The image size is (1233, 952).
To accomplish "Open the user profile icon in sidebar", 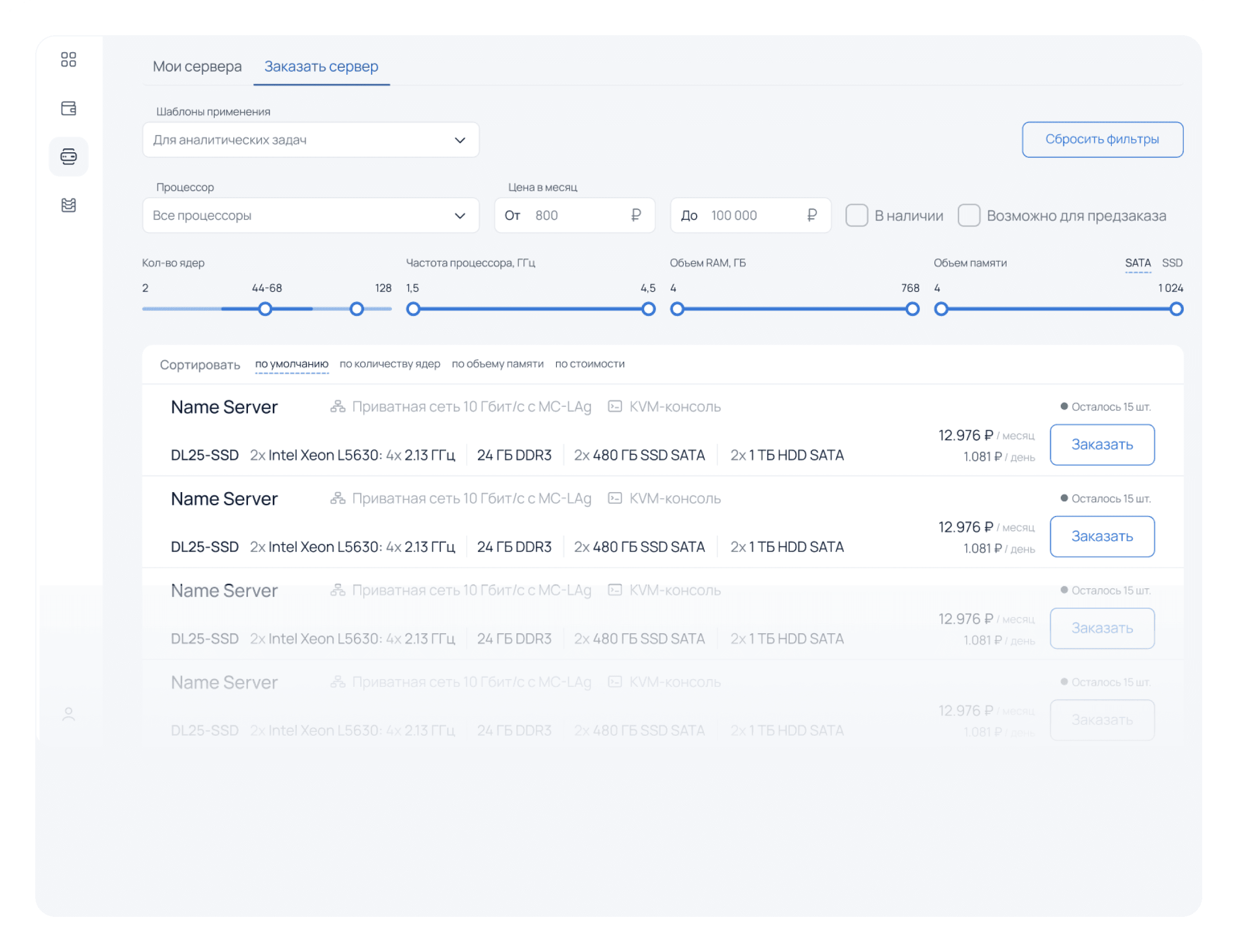I will pyautogui.click(x=68, y=714).
